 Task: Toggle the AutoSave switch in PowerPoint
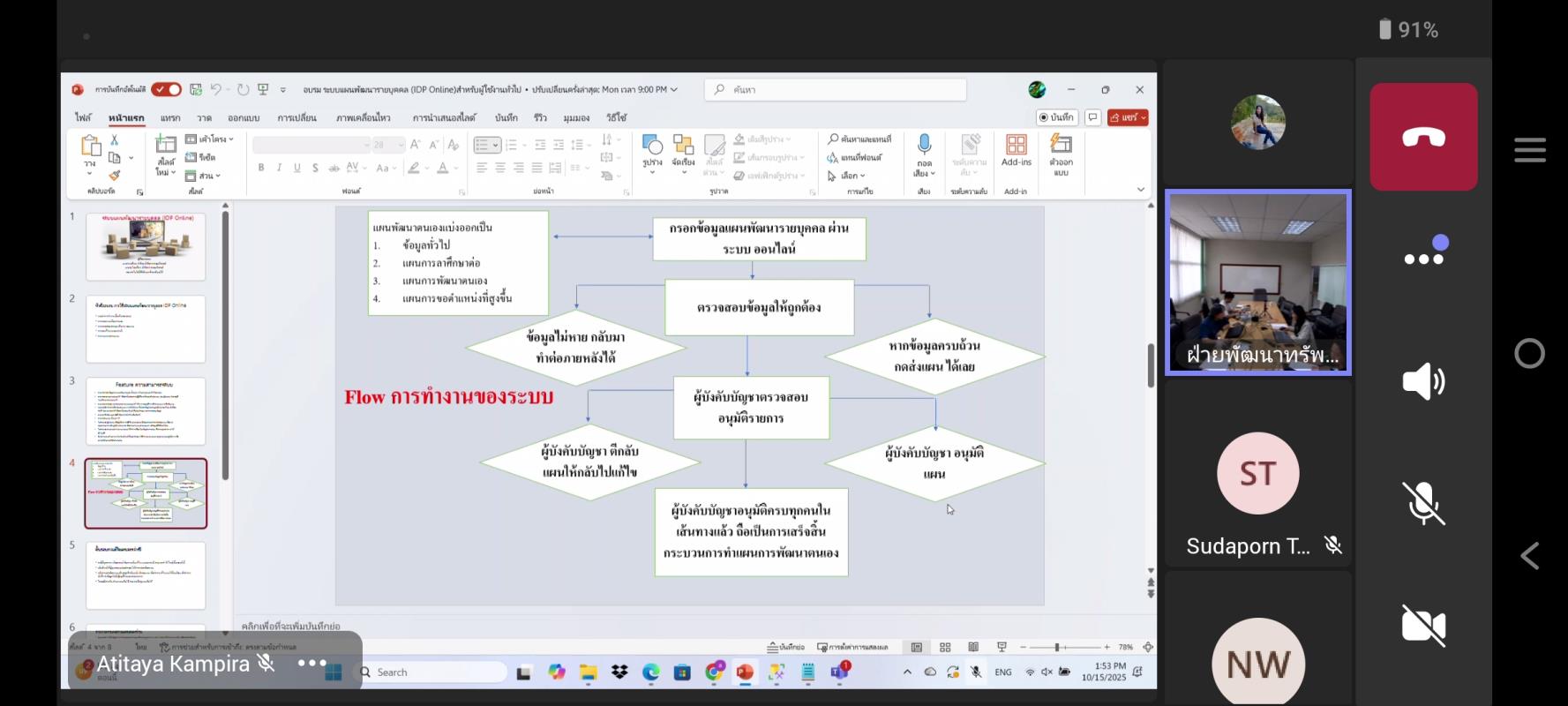pos(166,89)
